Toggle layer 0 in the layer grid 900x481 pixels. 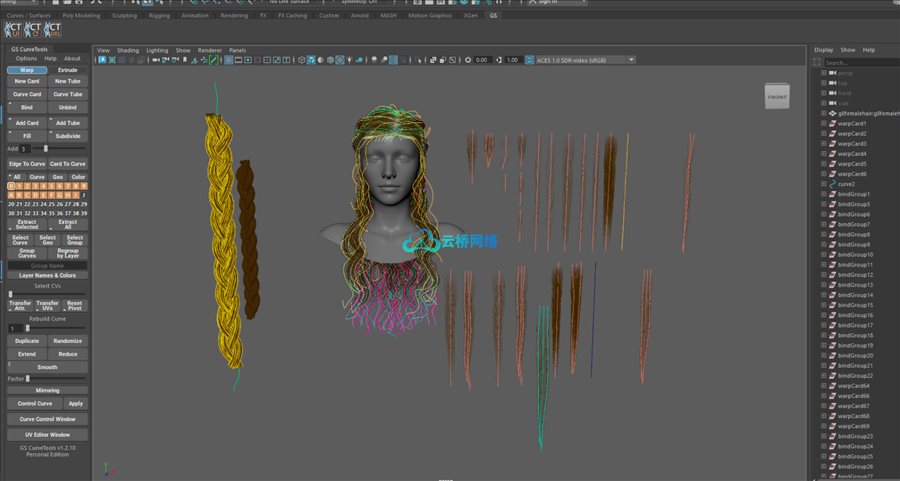(11, 185)
